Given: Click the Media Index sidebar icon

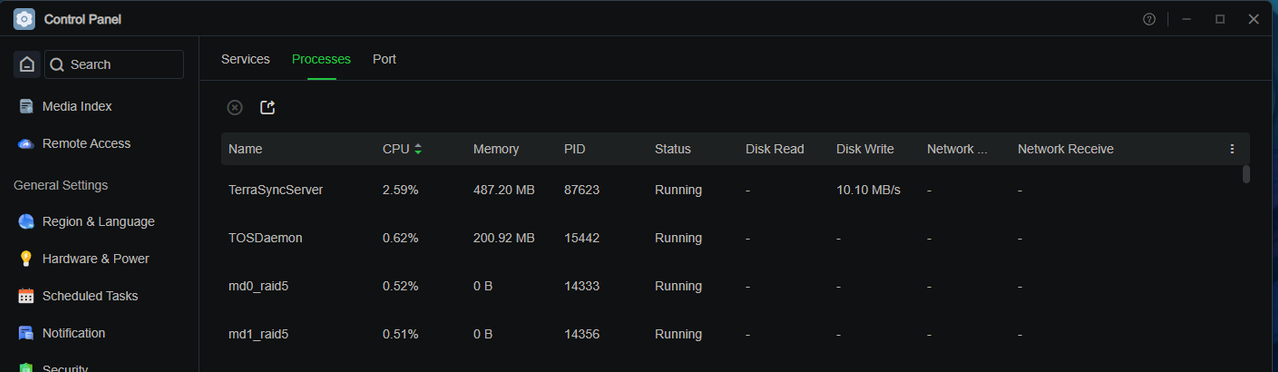Looking at the screenshot, I should pyautogui.click(x=26, y=106).
